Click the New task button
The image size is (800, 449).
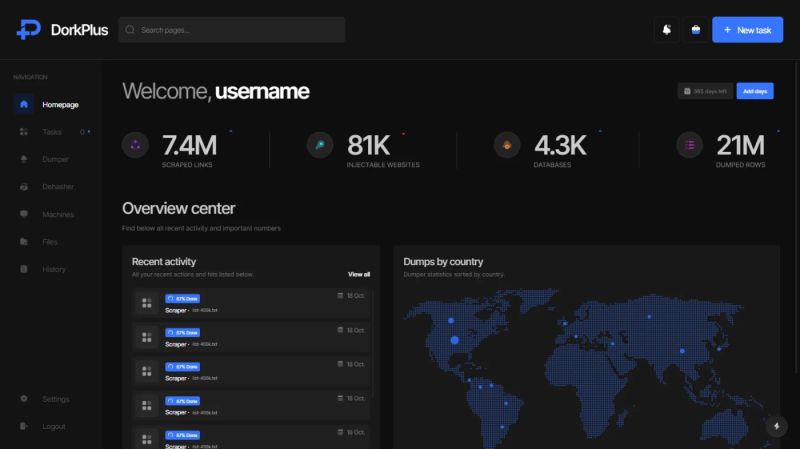(747, 30)
